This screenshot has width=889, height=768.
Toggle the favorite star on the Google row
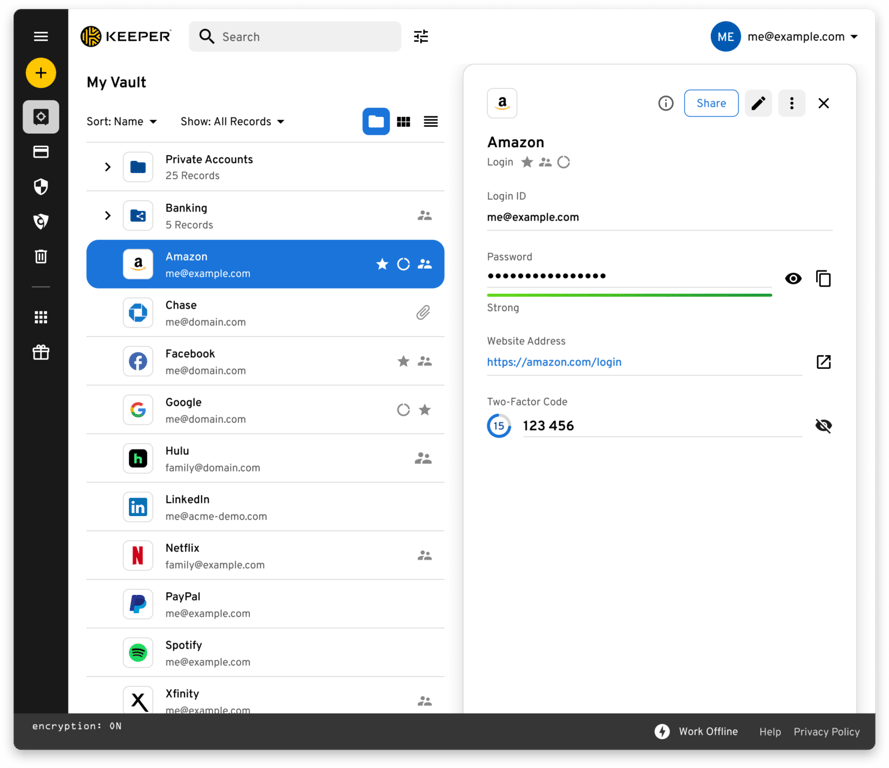[x=425, y=410]
